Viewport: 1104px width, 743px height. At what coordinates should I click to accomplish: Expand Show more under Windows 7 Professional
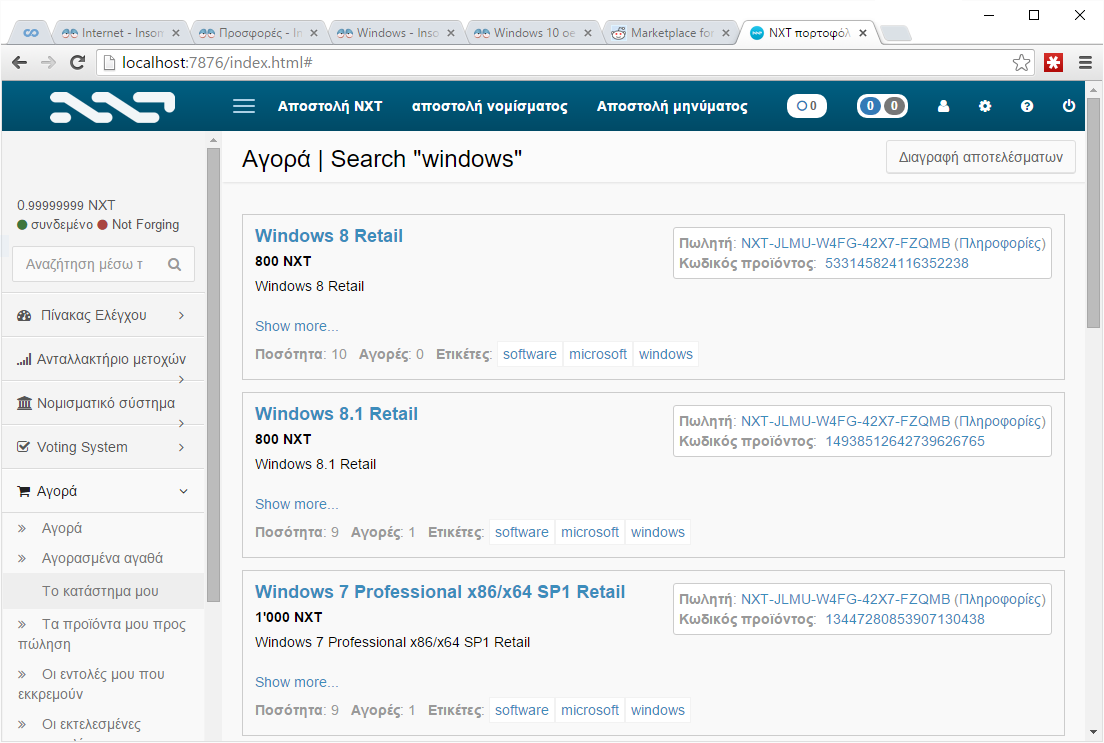pyautogui.click(x=296, y=682)
